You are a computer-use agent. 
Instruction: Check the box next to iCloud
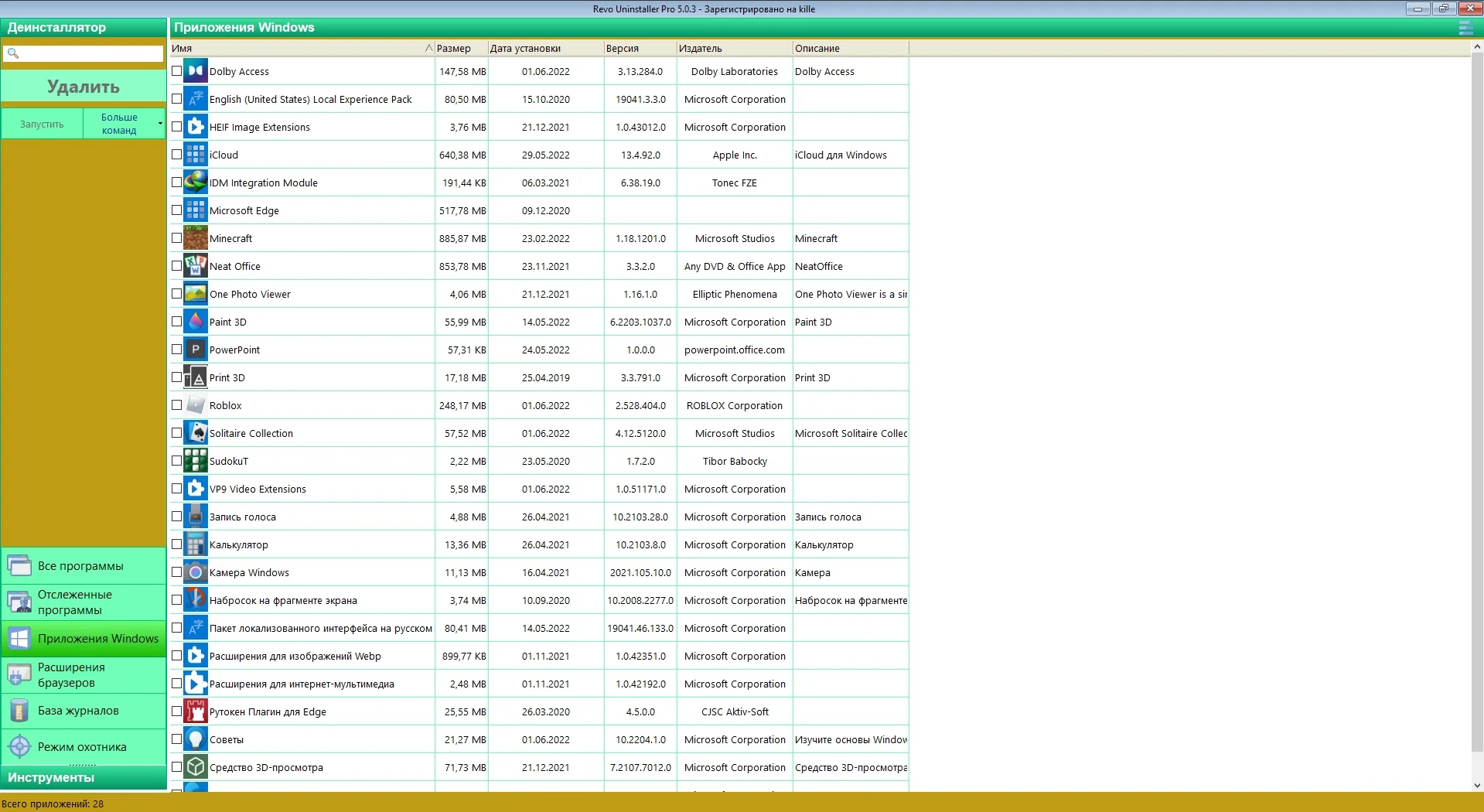pyautogui.click(x=176, y=155)
